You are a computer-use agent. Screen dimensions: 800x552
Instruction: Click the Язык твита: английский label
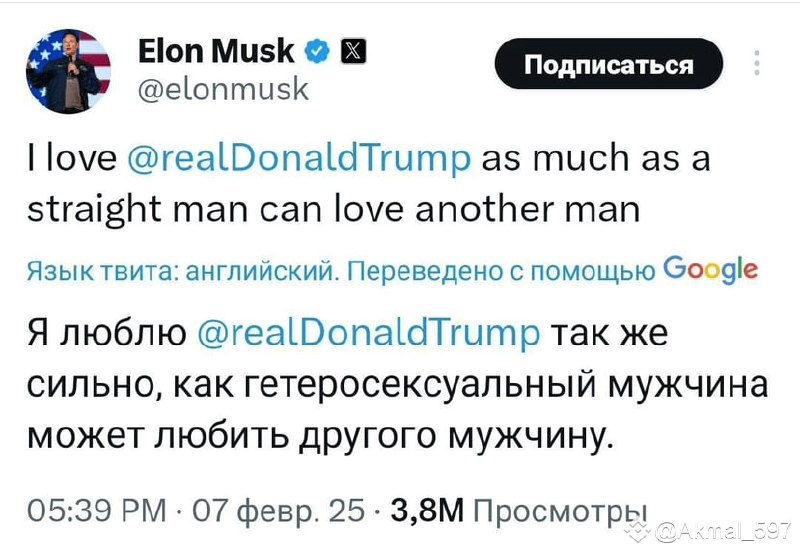pos(183,271)
